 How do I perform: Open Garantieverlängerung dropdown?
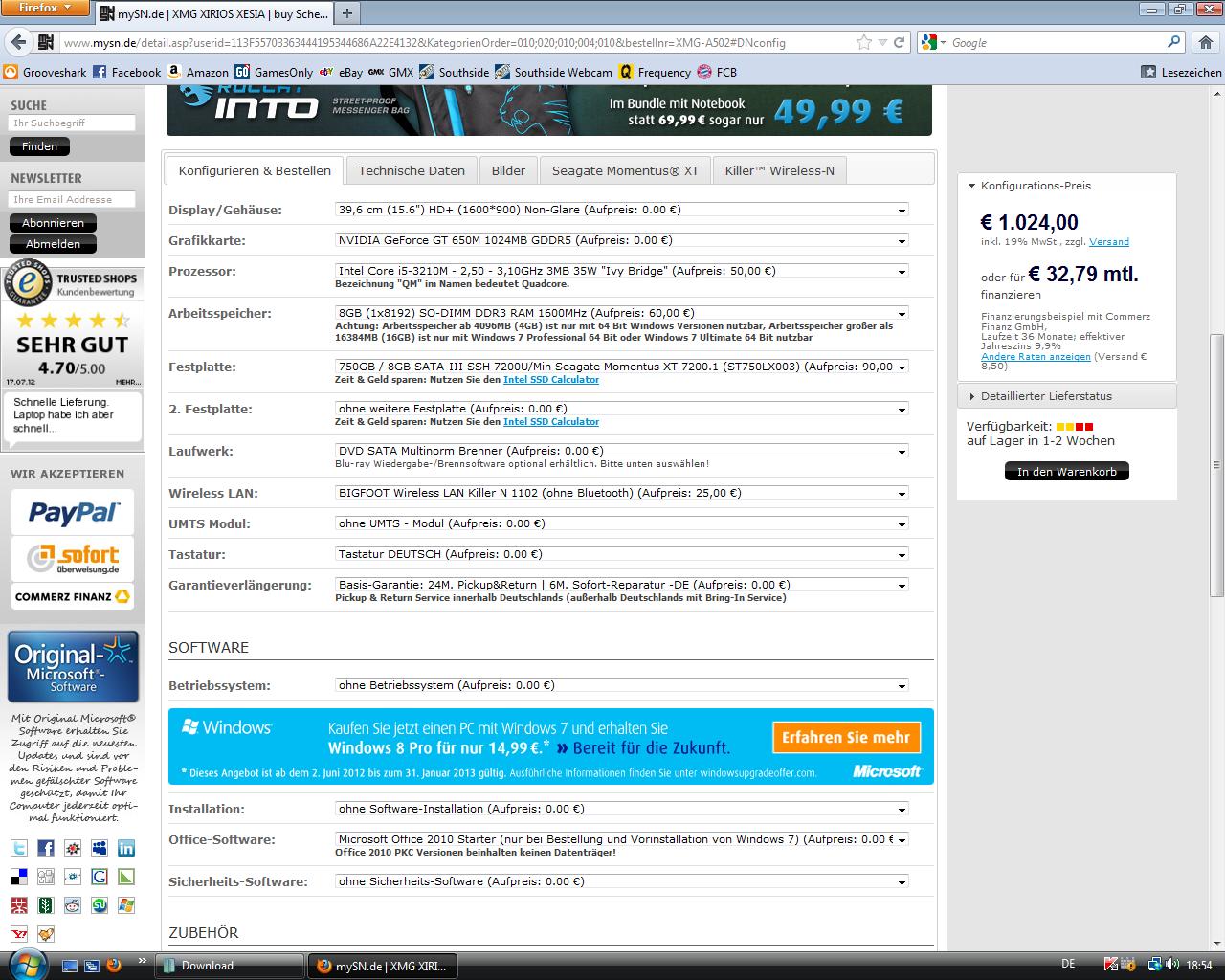coord(622,585)
